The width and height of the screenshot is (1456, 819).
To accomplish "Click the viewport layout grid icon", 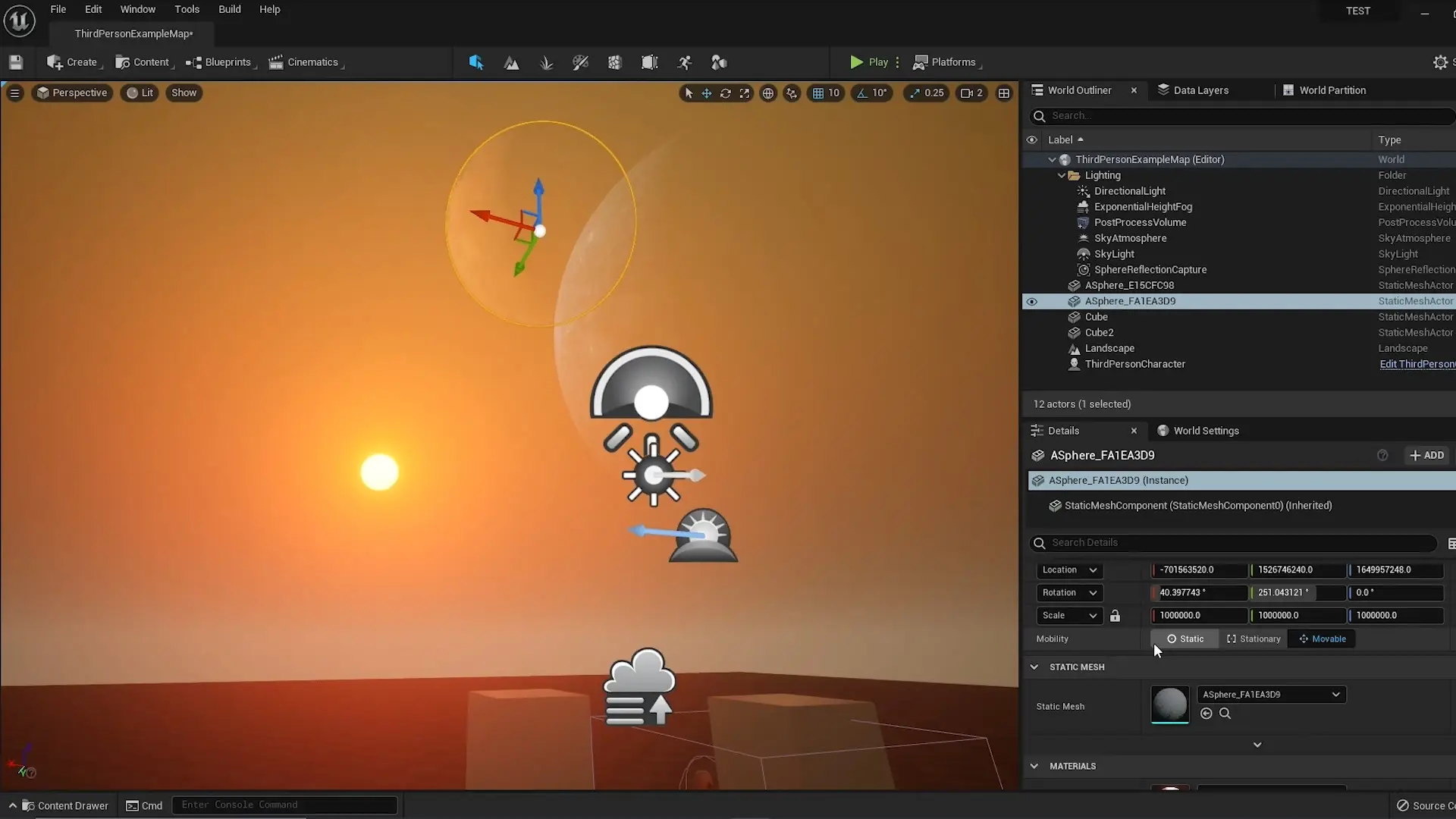I will (1003, 93).
